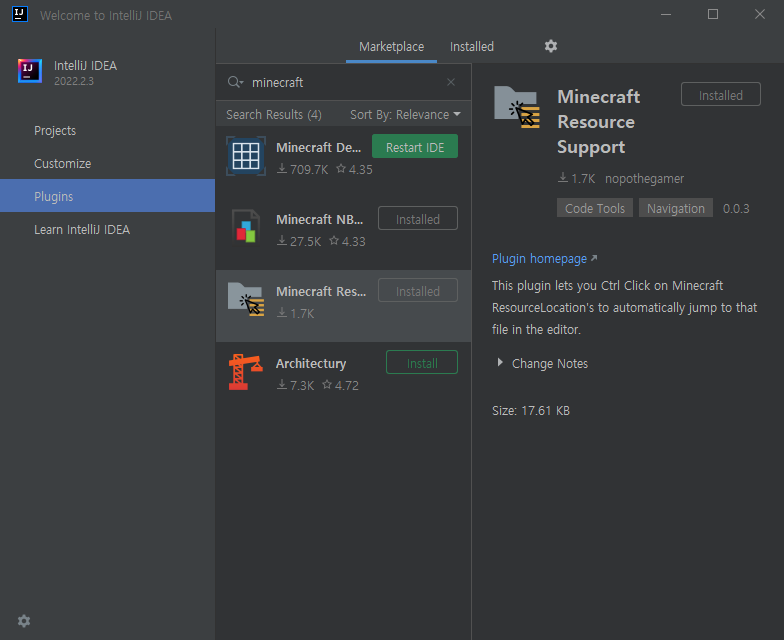Click the 4.35 rating of Minecraft Development
The height and width of the screenshot is (640, 784).
pyautogui.click(x=354, y=170)
